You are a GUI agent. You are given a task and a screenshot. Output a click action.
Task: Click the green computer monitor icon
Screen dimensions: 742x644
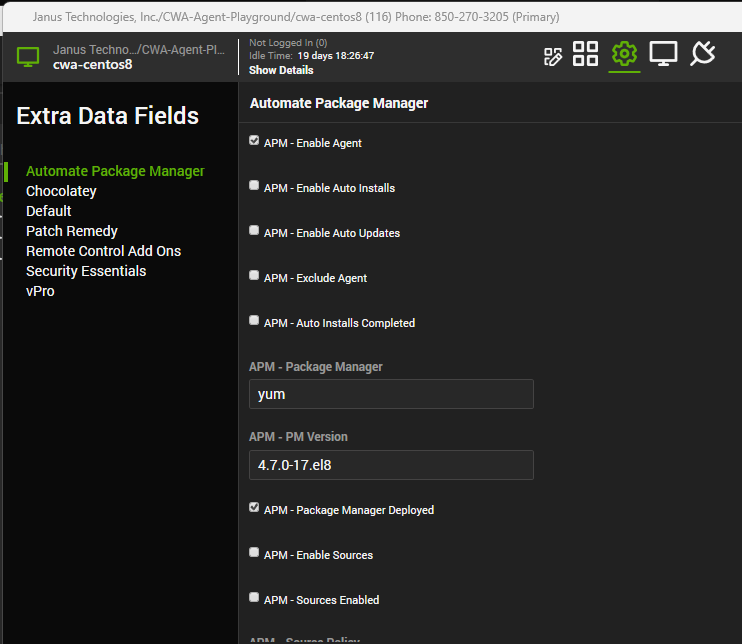coord(28,57)
